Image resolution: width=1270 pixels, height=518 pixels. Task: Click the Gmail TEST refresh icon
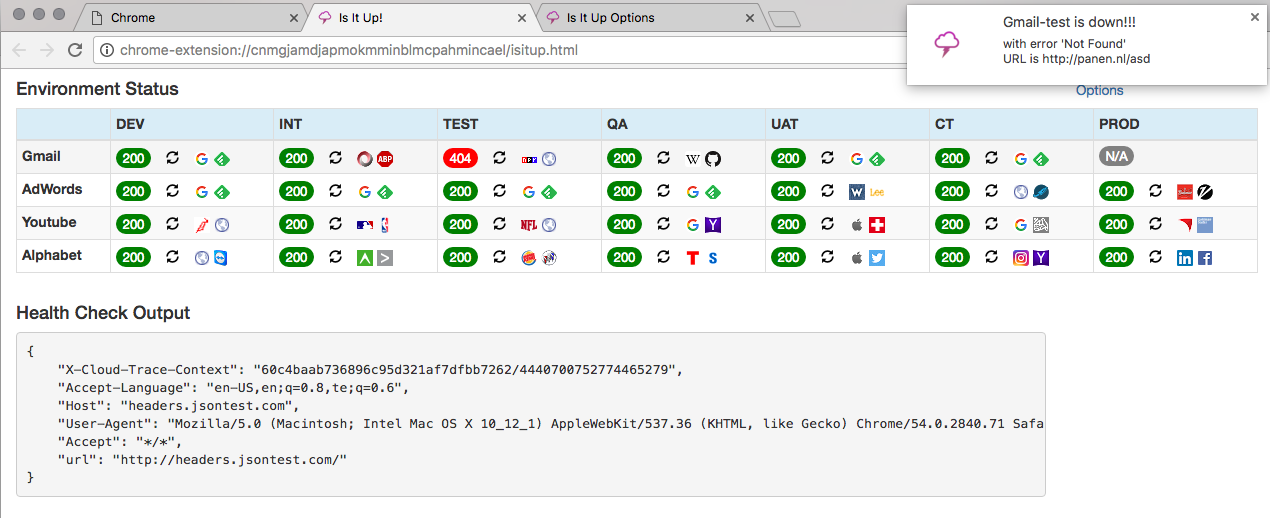click(x=500, y=158)
